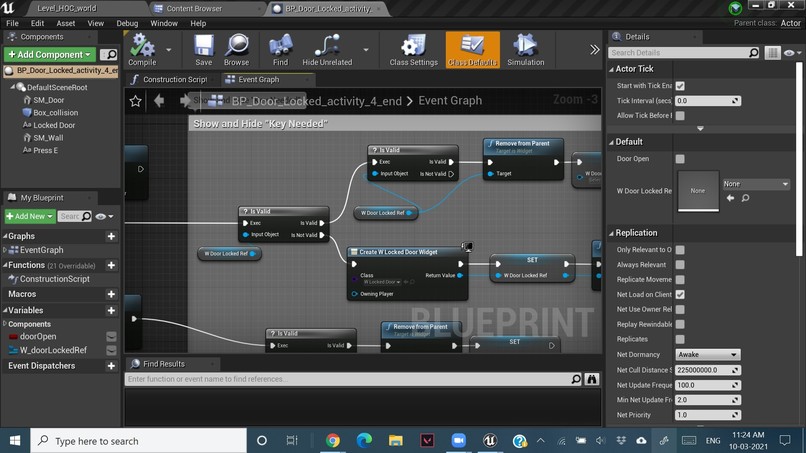Collapse Actor Tick section

pyautogui.click(x=612, y=69)
